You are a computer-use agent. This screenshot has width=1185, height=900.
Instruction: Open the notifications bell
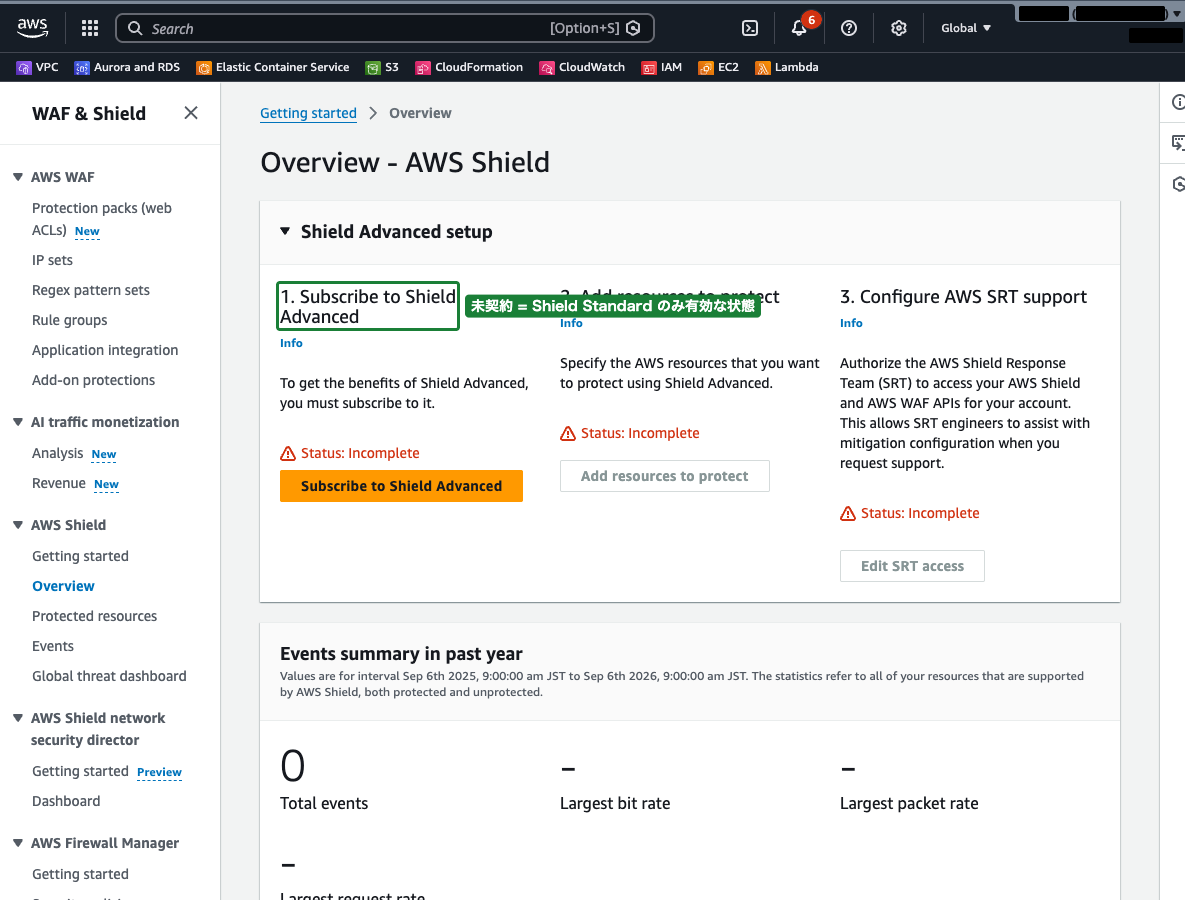click(799, 28)
